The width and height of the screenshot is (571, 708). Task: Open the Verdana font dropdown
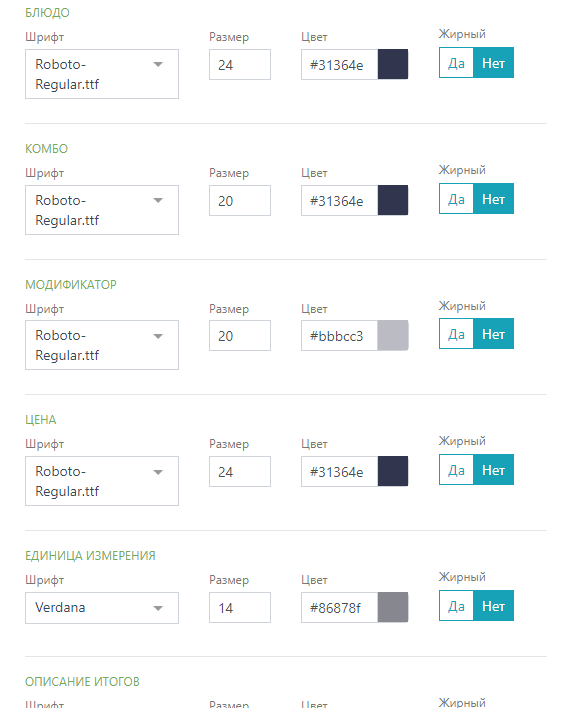coord(102,608)
